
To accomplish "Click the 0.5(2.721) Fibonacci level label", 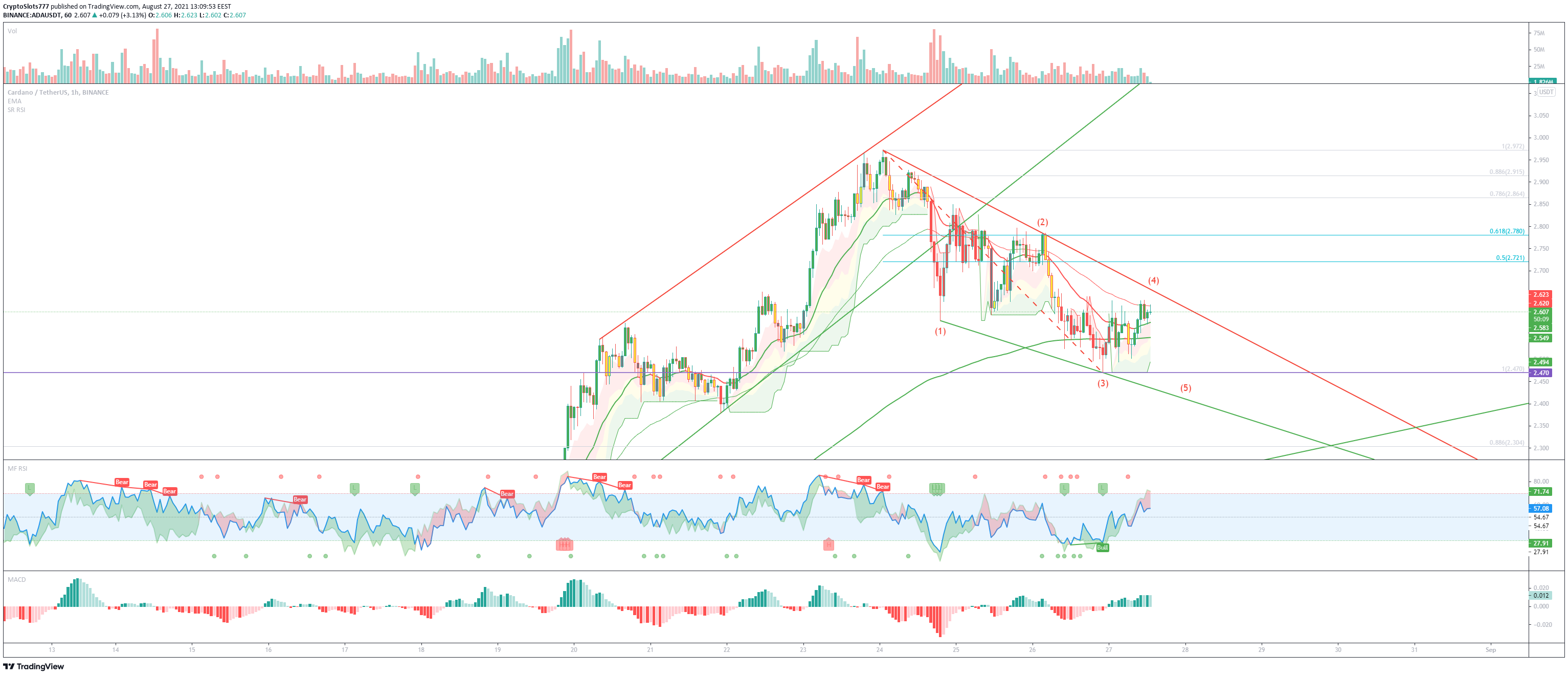I will 1510,258.
